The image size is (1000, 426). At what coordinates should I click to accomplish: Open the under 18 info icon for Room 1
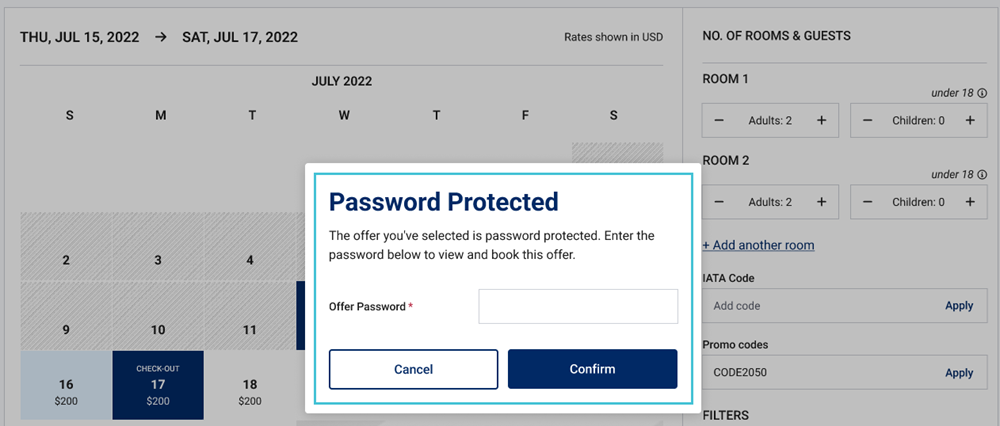coord(982,93)
